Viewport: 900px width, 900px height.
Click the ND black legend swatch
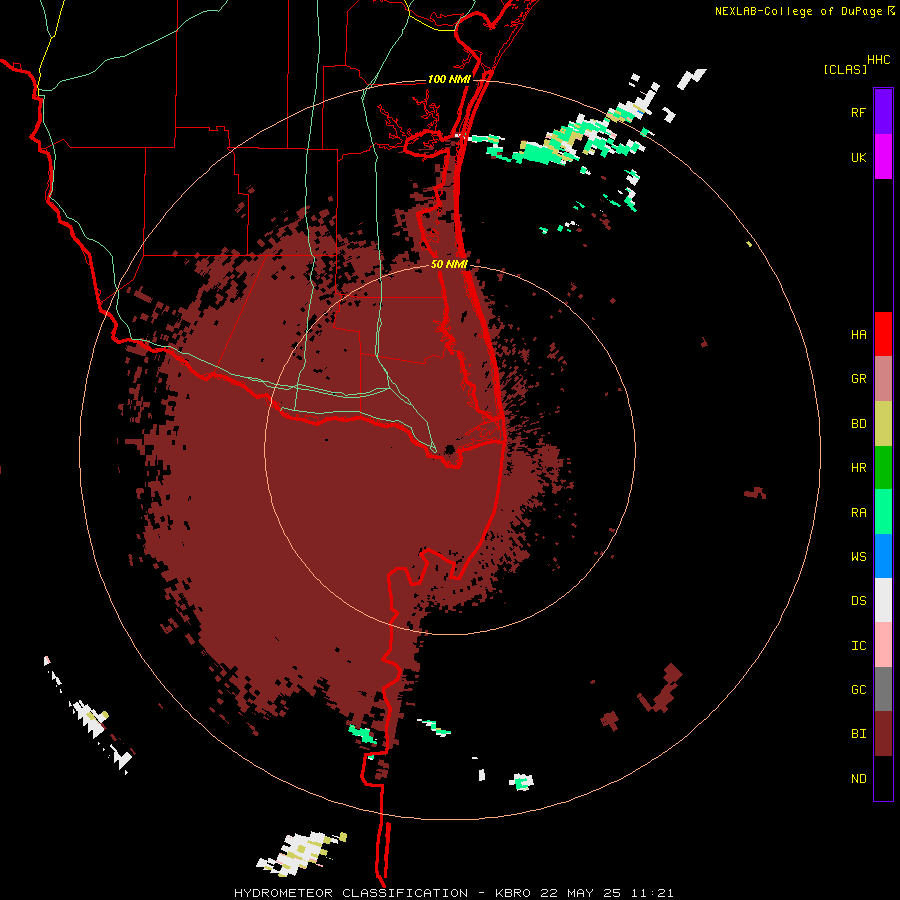point(883,778)
